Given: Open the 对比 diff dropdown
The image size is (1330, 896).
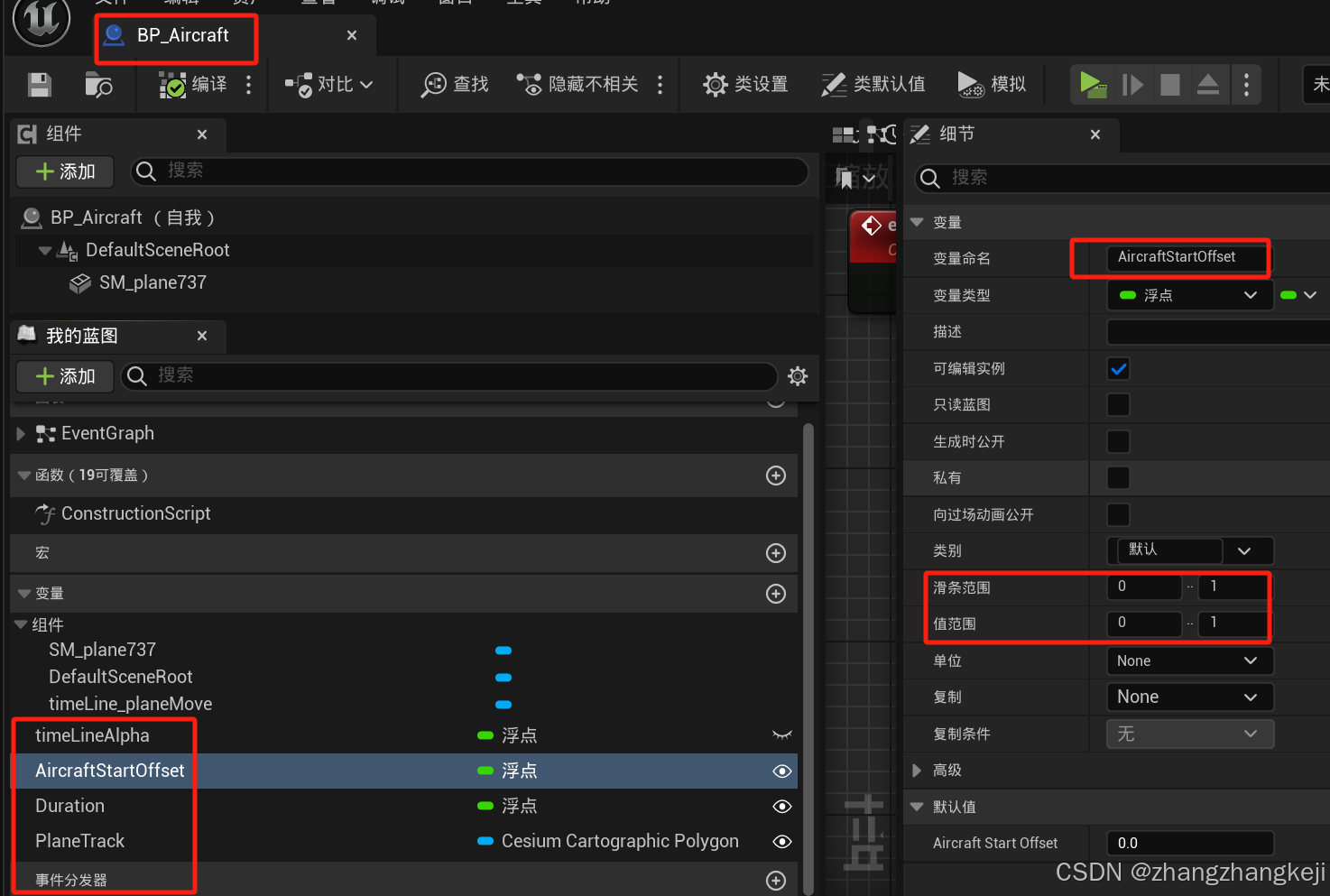Looking at the screenshot, I should (328, 85).
